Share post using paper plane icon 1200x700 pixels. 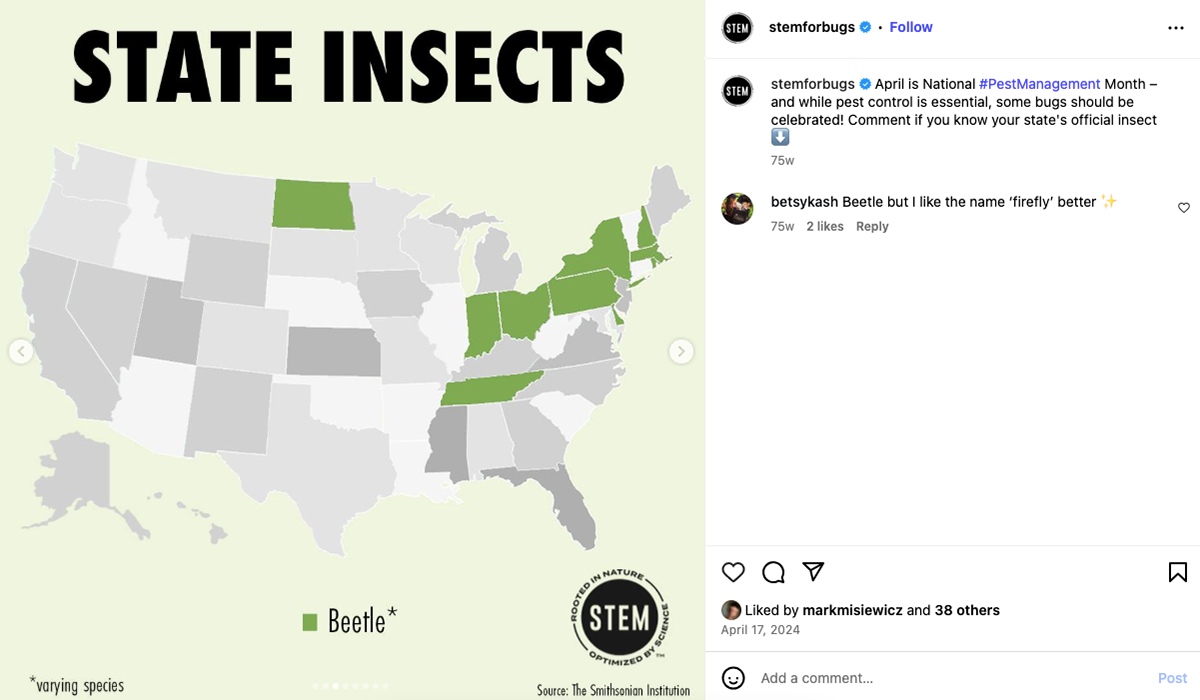point(813,571)
